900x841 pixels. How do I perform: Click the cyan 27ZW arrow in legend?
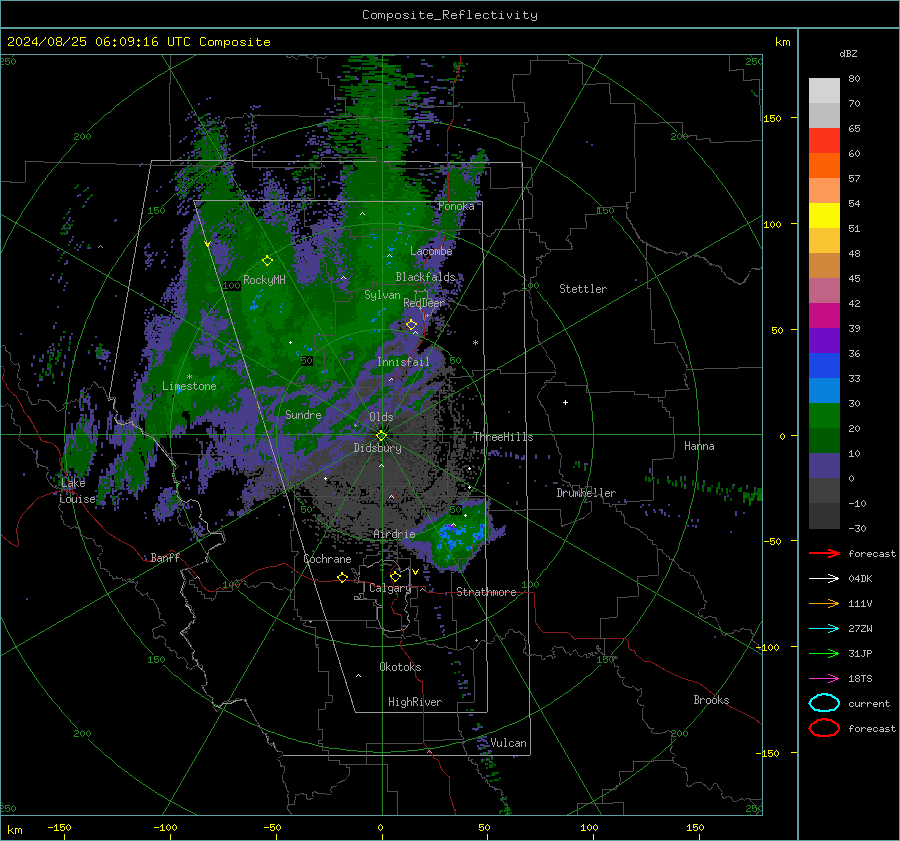(824, 629)
